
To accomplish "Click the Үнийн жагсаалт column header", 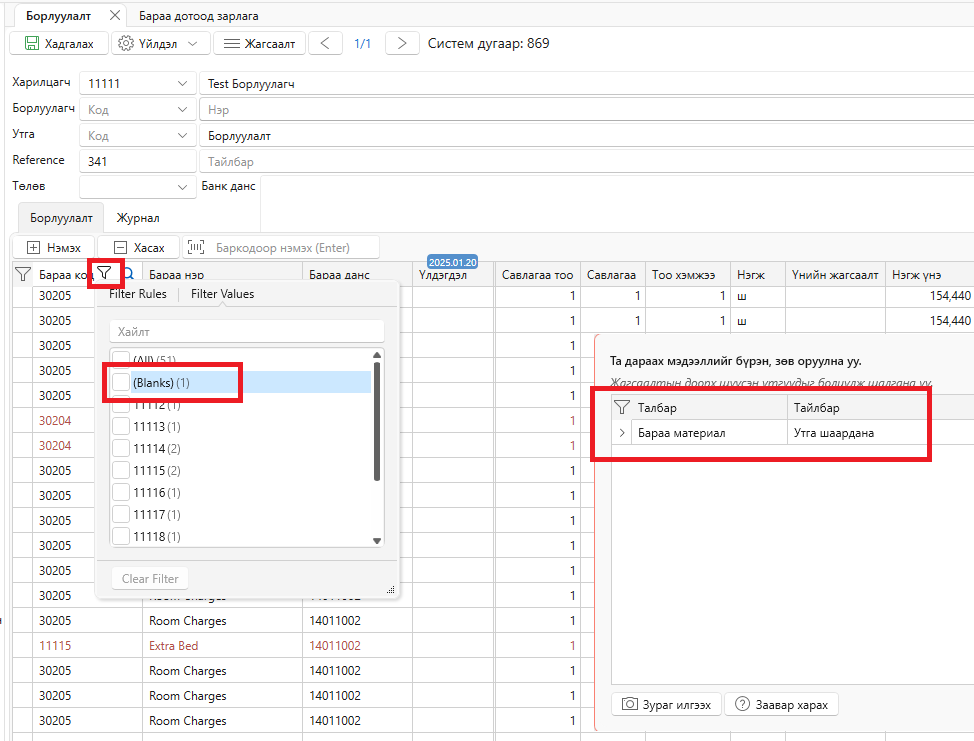I will tap(835, 275).
